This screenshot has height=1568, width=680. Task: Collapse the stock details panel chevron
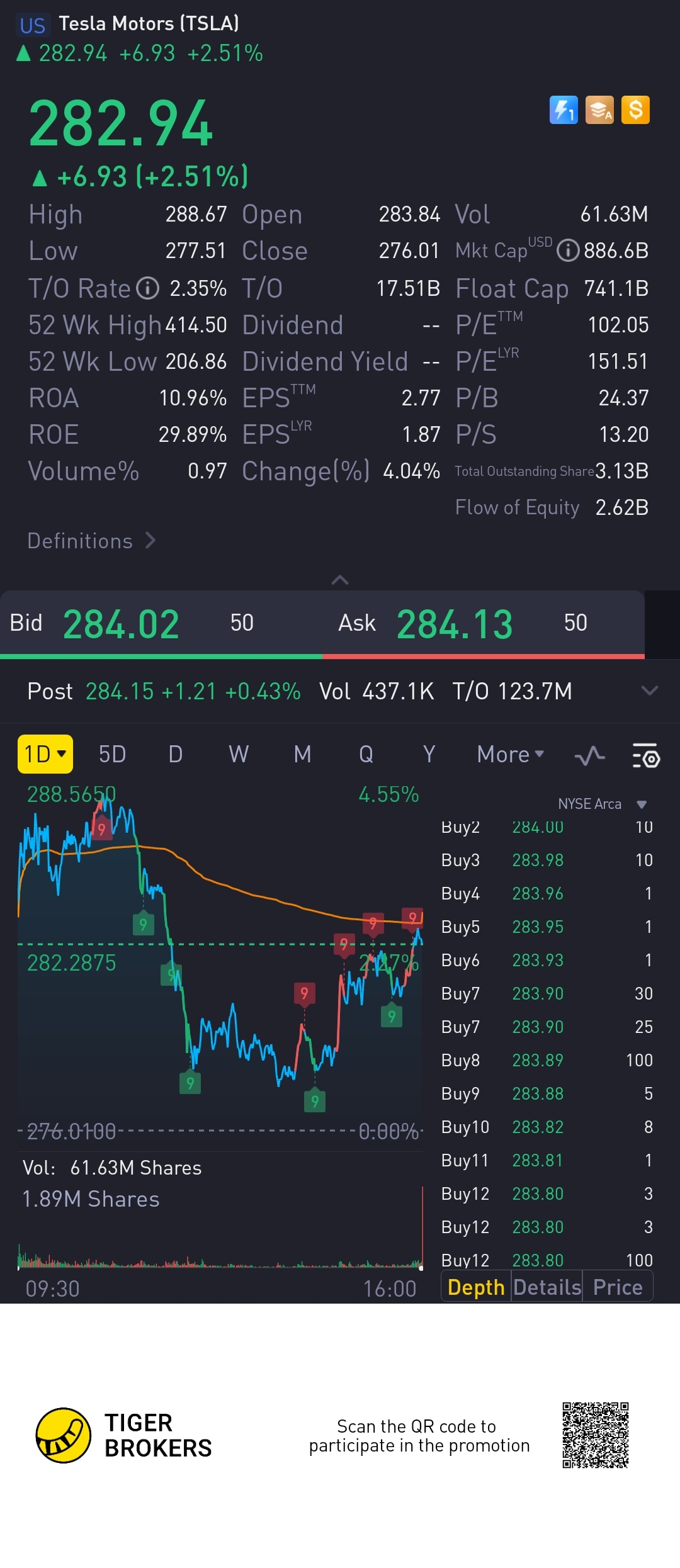pyautogui.click(x=340, y=580)
